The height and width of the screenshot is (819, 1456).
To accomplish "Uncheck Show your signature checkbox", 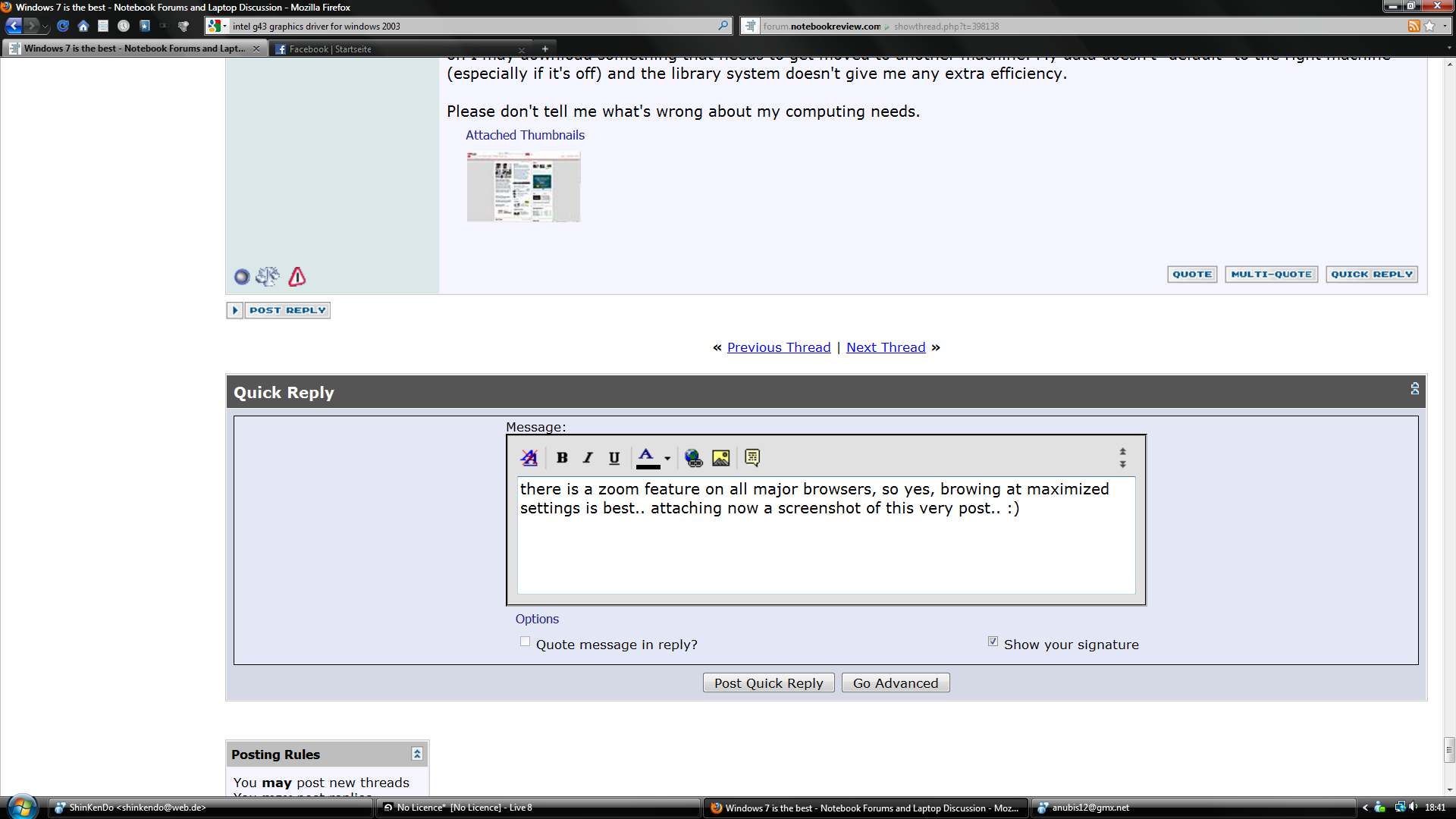I will pyautogui.click(x=993, y=642).
